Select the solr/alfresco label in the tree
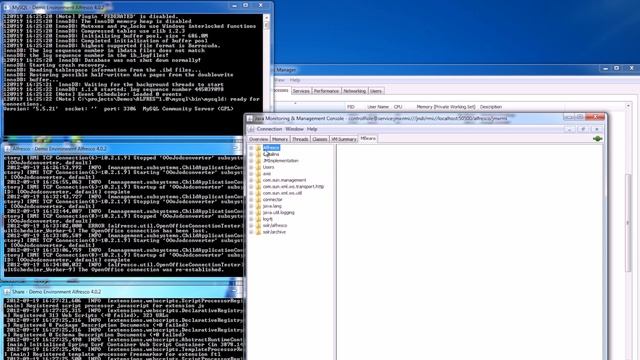640x360 pixels. tap(275, 225)
